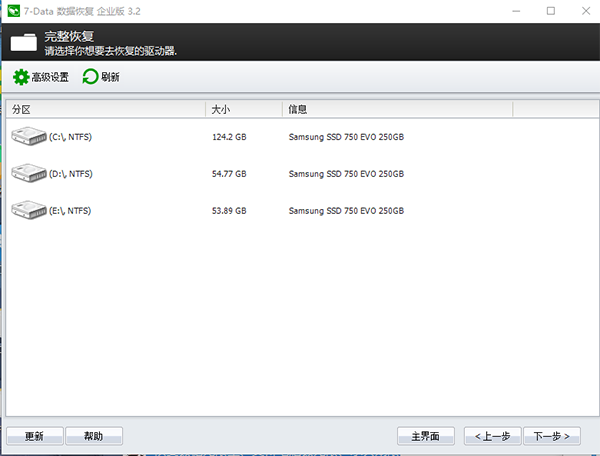Maximize the 7-Data window
The image size is (600, 456).
point(551,11)
